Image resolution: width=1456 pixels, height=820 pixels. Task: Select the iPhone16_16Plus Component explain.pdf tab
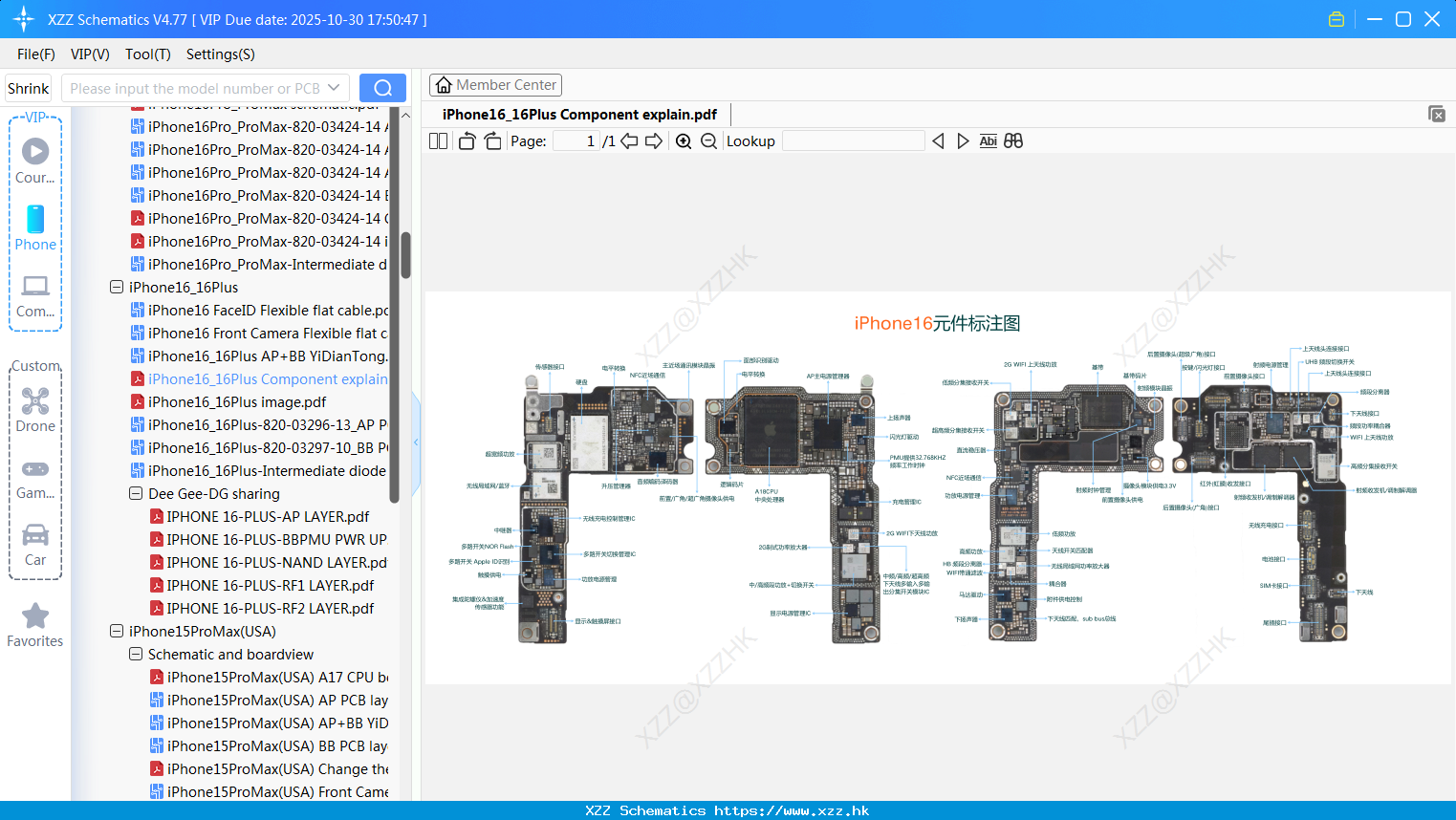(x=579, y=115)
